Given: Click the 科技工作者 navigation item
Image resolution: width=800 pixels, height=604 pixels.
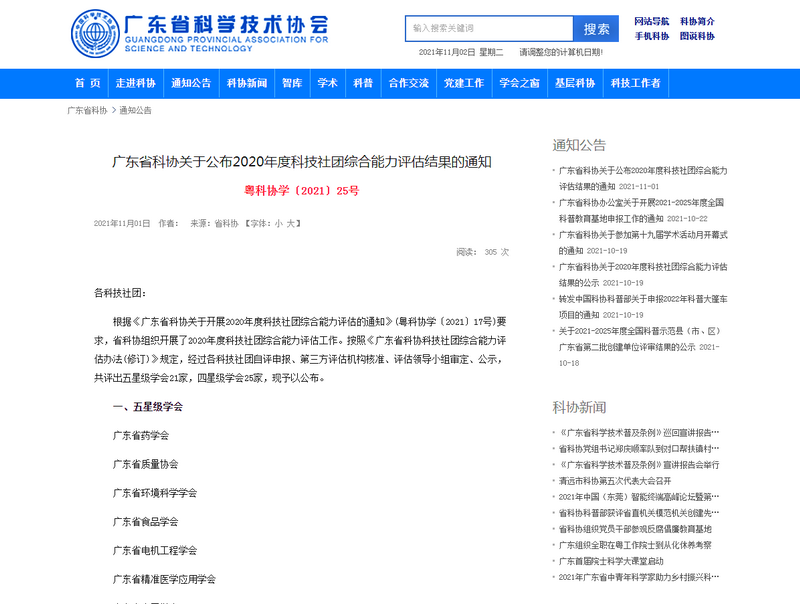Looking at the screenshot, I should pyautogui.click(x=636, y=83).
